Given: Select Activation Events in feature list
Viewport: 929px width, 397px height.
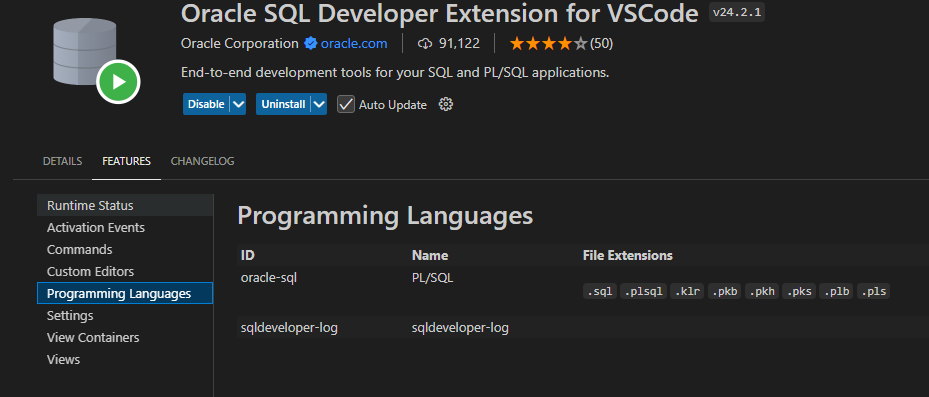Looking at the screenshot, I should point(125,228).
